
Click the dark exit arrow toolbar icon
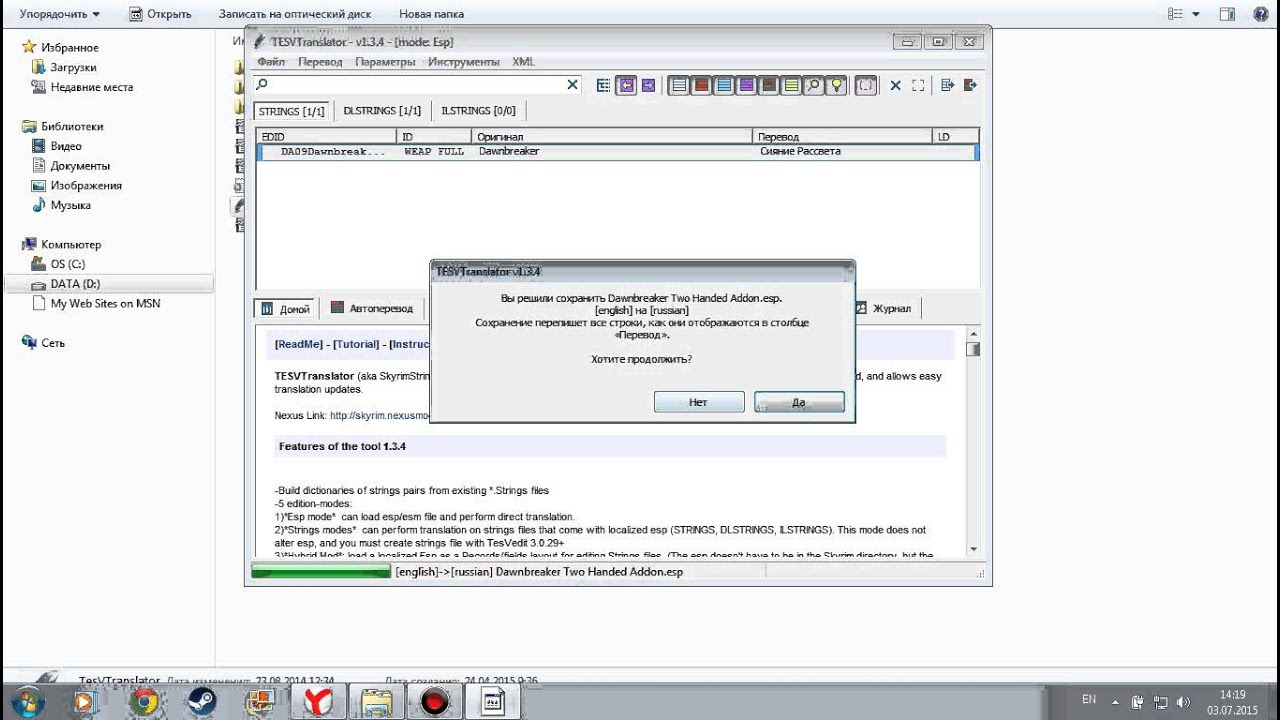(969, 86)
